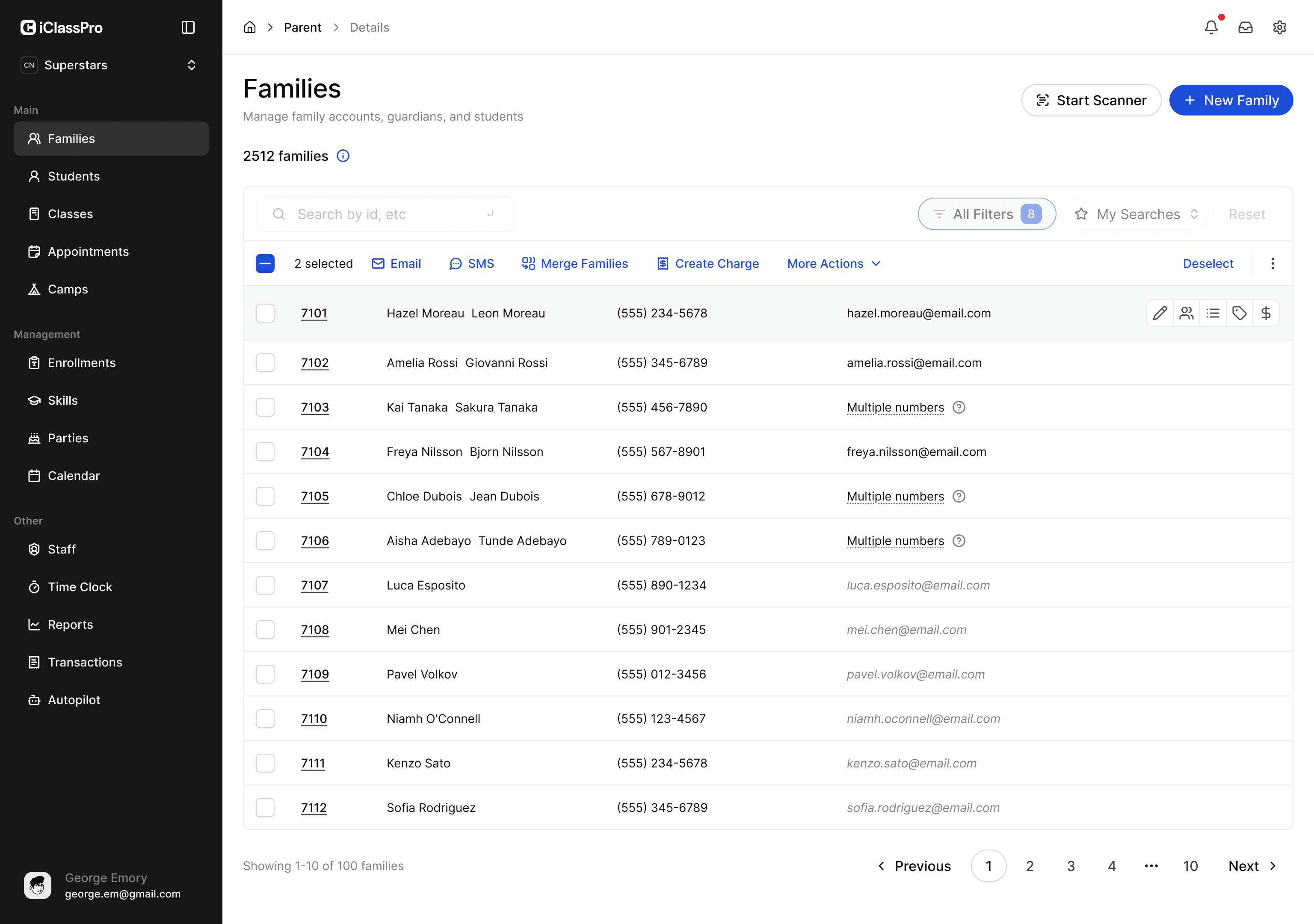Toggle the select-all checkbox in bulk bar
The height and width of the screenshot is (924, 1314).
(265, 264)
